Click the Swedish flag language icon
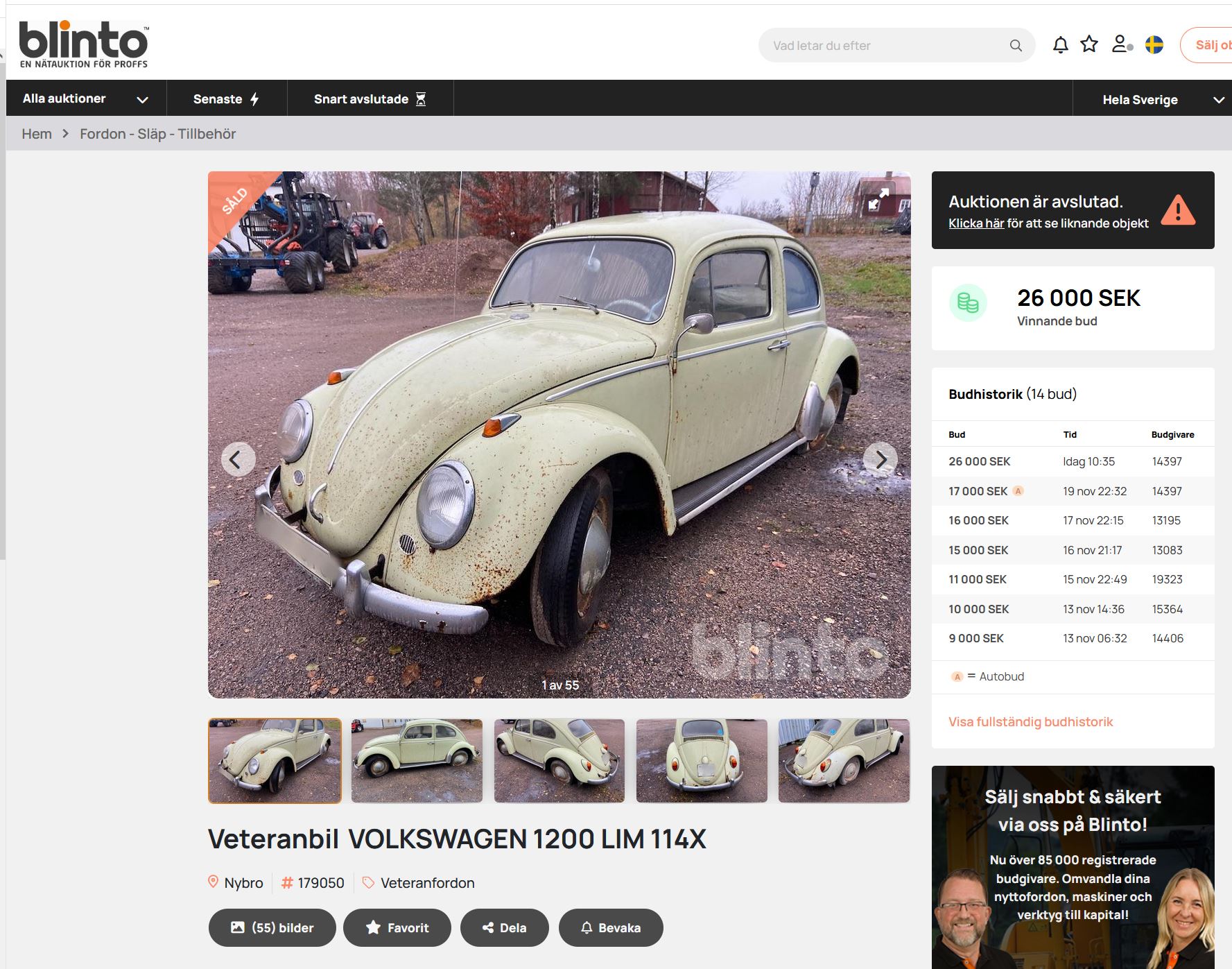1232x969 pixels. tap(1154, 44)
